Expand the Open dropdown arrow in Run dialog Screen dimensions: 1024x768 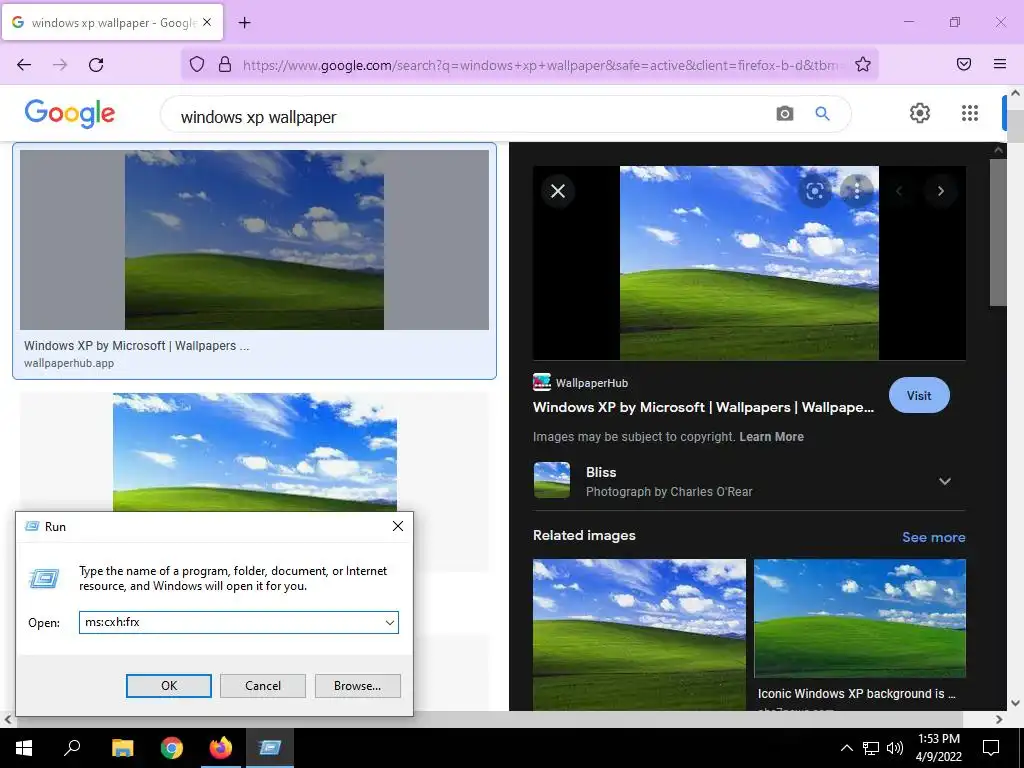[x=390, y=622]
